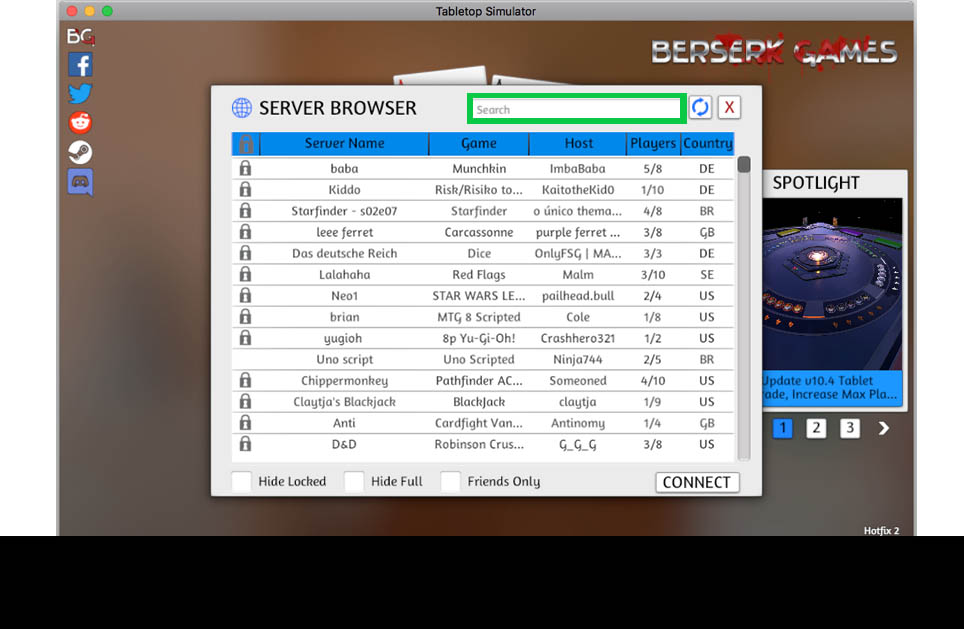
Task: Enable the Hide Full checkbox
Action: click(x=354, y=481)
